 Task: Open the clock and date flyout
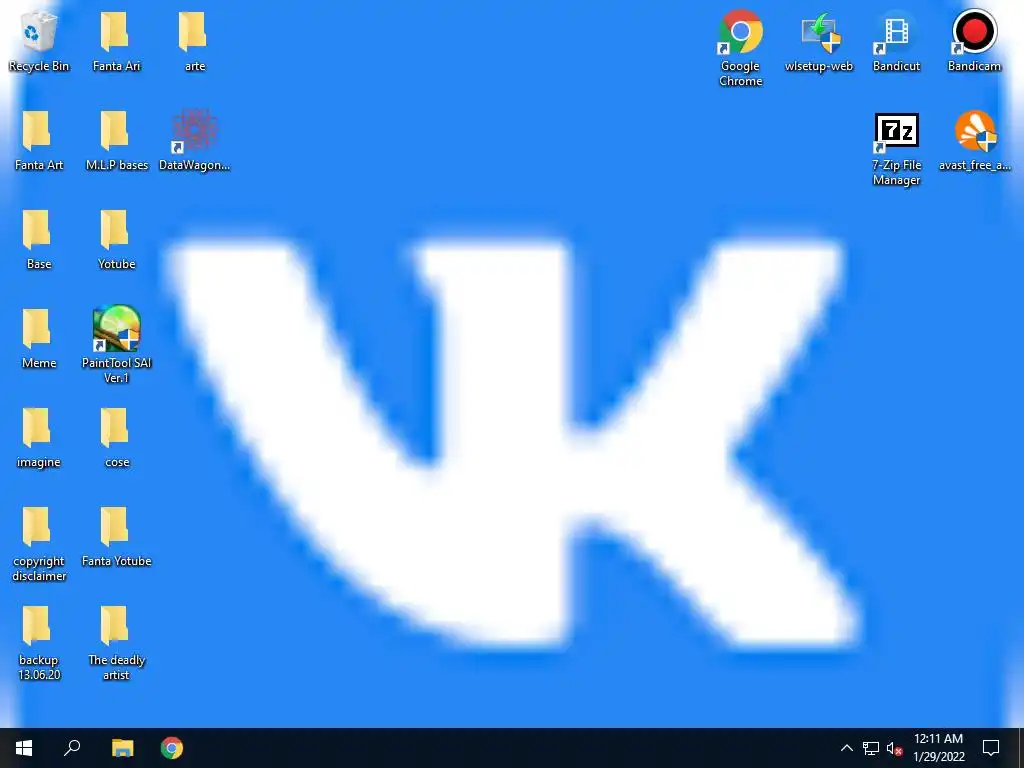coord(938,748)
